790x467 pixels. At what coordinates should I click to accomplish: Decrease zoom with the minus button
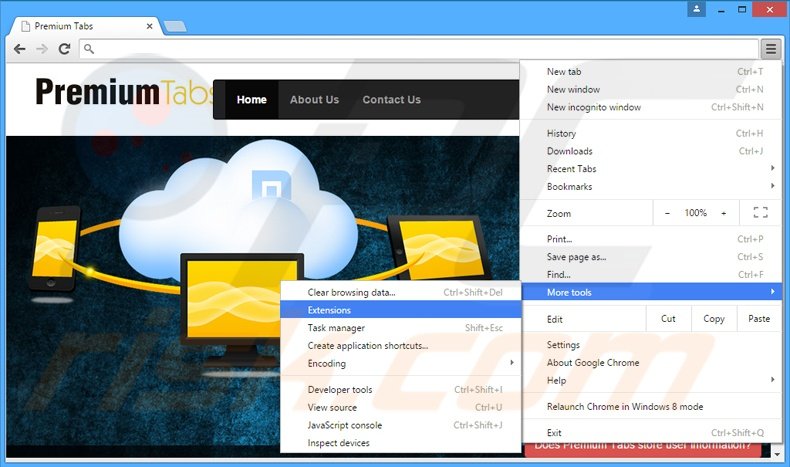(x=667, y=213)
